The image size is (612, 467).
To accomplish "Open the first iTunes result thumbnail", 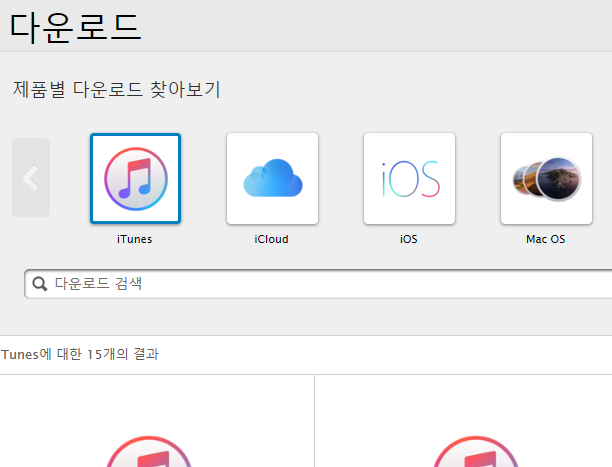I will coord(149,451).
